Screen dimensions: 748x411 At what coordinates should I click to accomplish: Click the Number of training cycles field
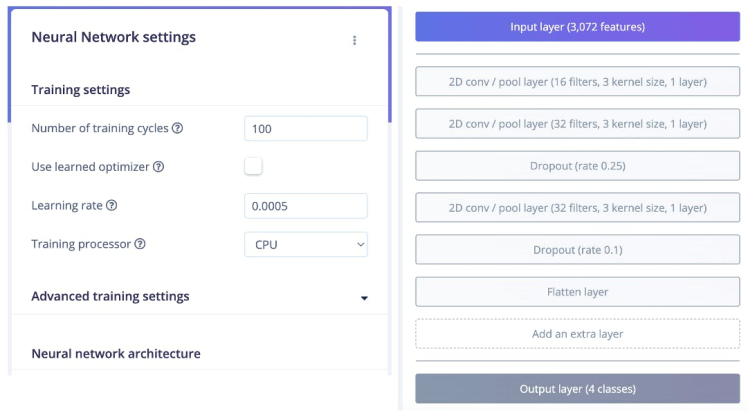(x=305, y=129)
